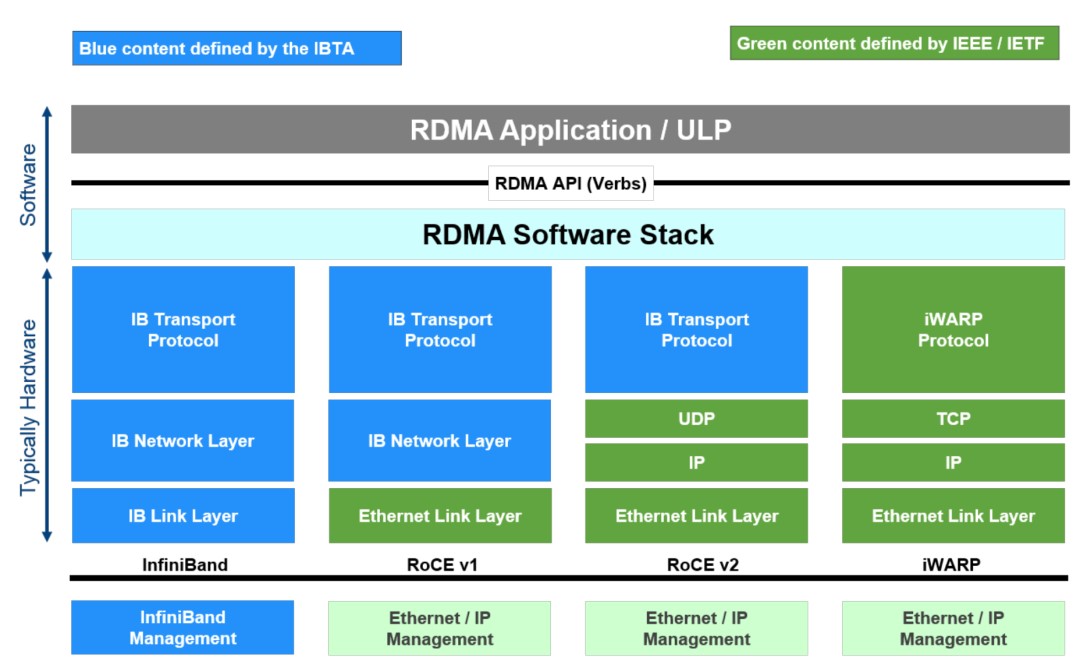Click the vertical Software label
1080x672 pixels.
point(28,185)
